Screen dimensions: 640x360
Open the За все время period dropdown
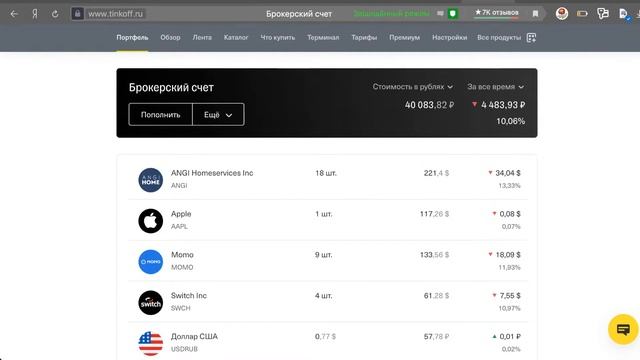coord(496,87)
